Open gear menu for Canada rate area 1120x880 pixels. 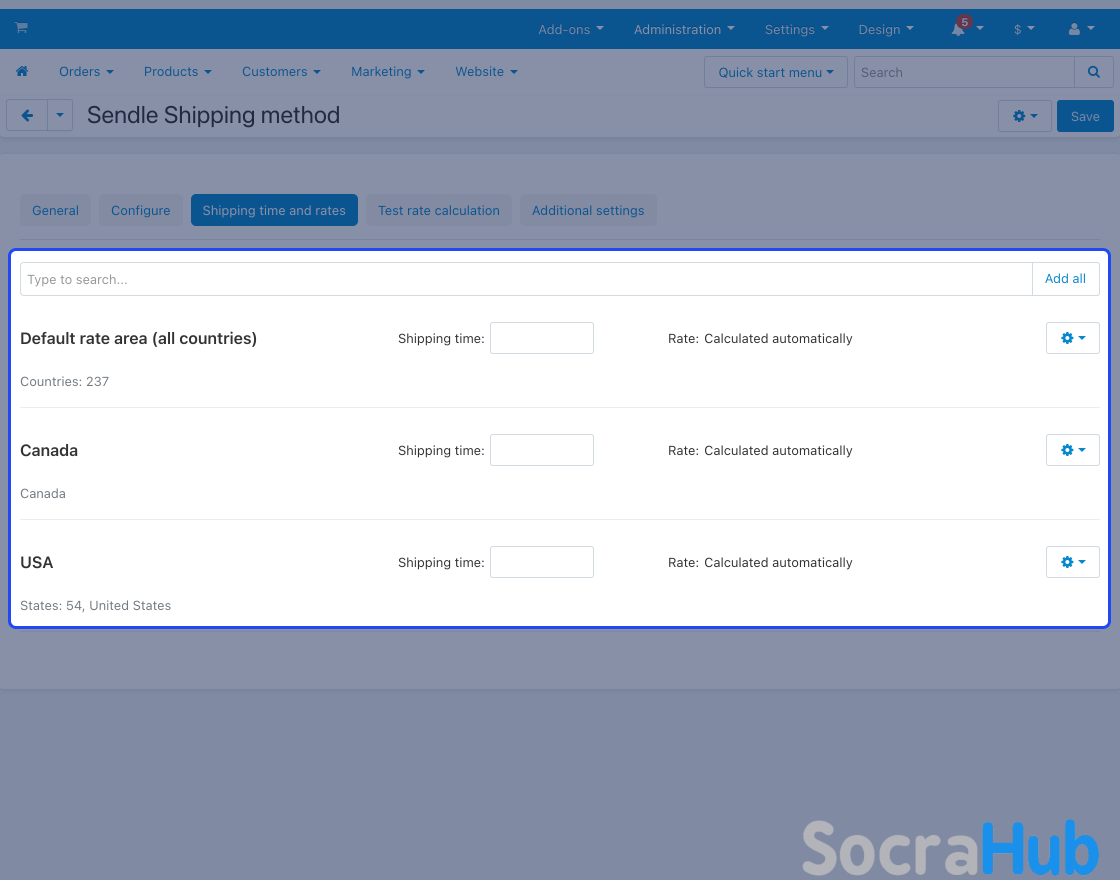pos(1072,450)
